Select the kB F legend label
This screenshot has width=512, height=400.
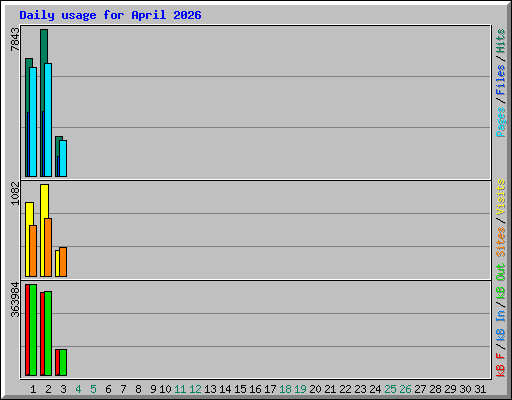pos(500,365)
